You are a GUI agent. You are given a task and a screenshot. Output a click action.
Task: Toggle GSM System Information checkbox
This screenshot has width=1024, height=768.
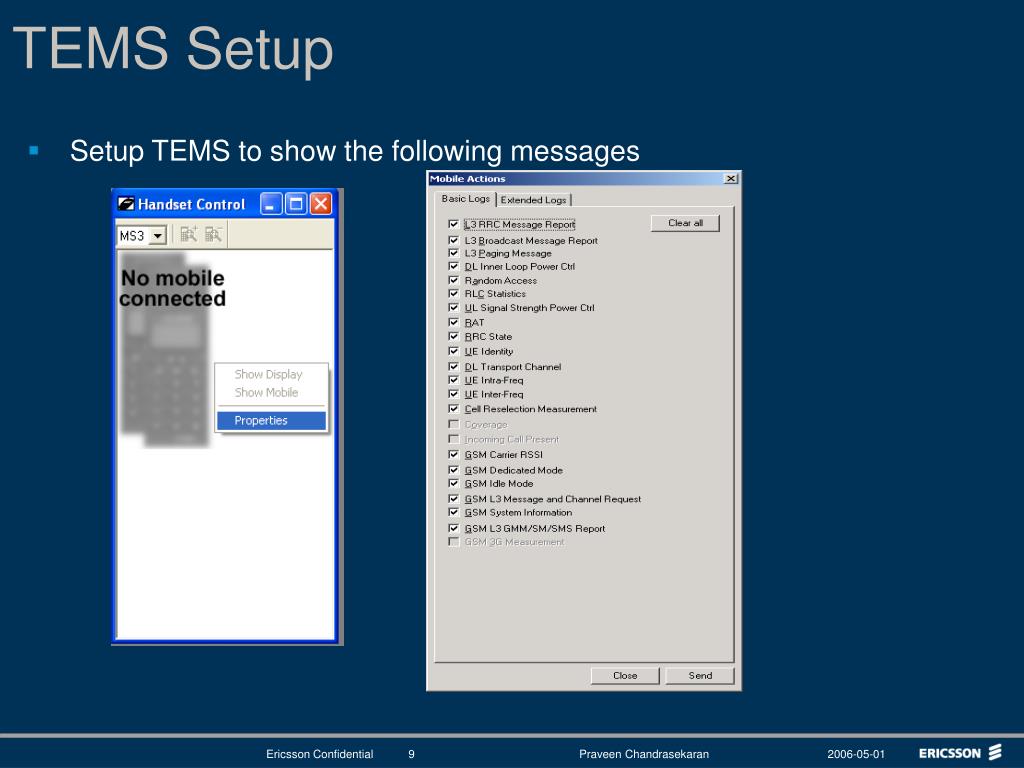(x=453, y=513)
